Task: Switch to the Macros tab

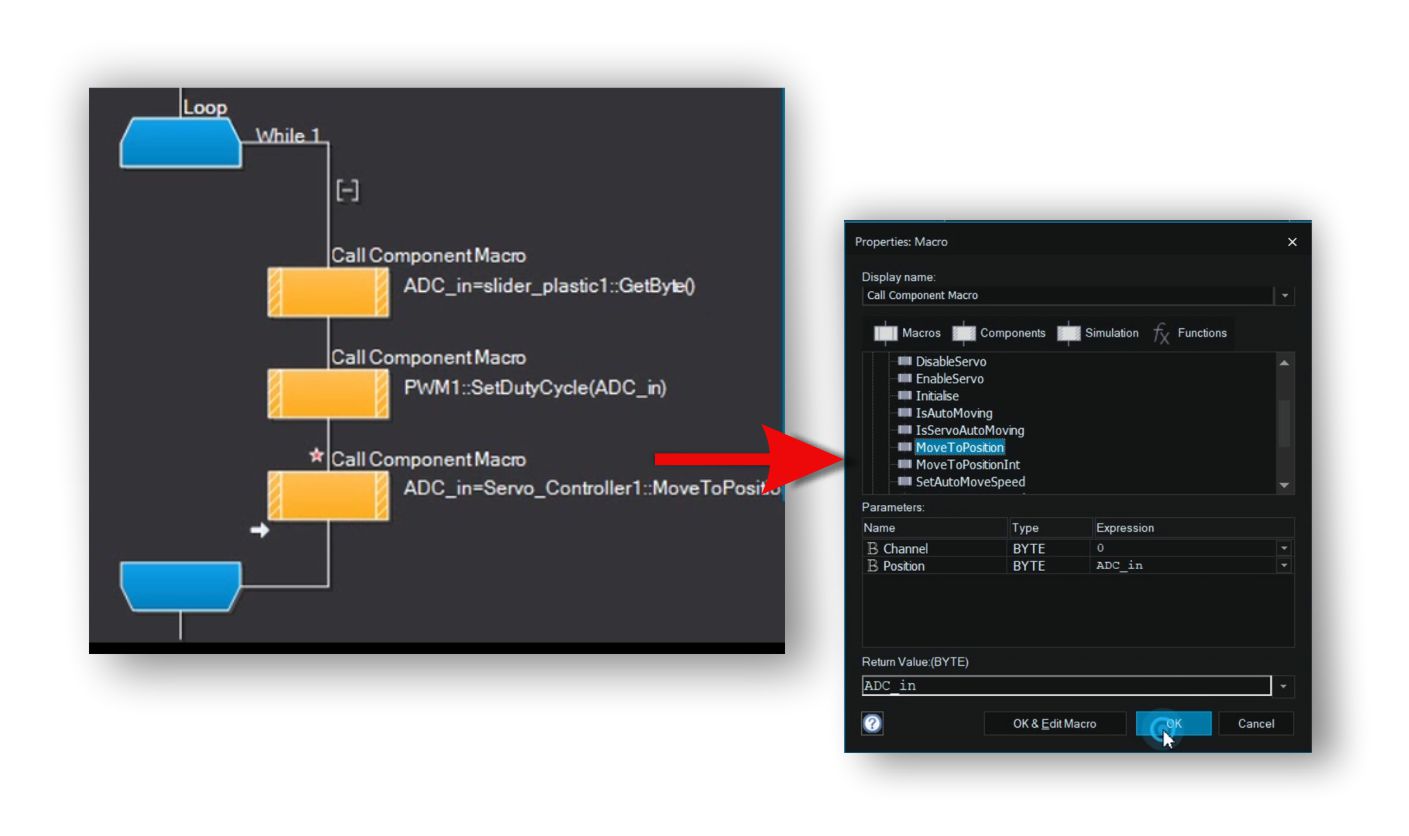Action: click(x=907, y=333)
